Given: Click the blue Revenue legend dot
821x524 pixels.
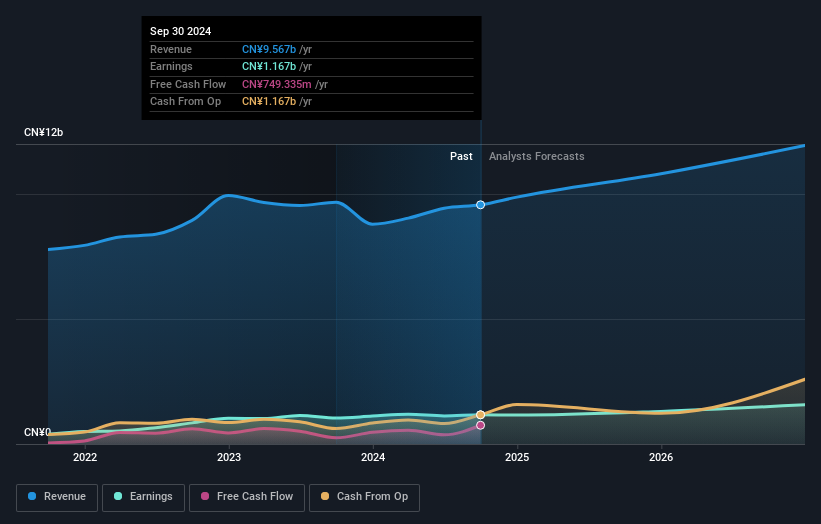Looking at the screenshot, I should tap(32, 496).
